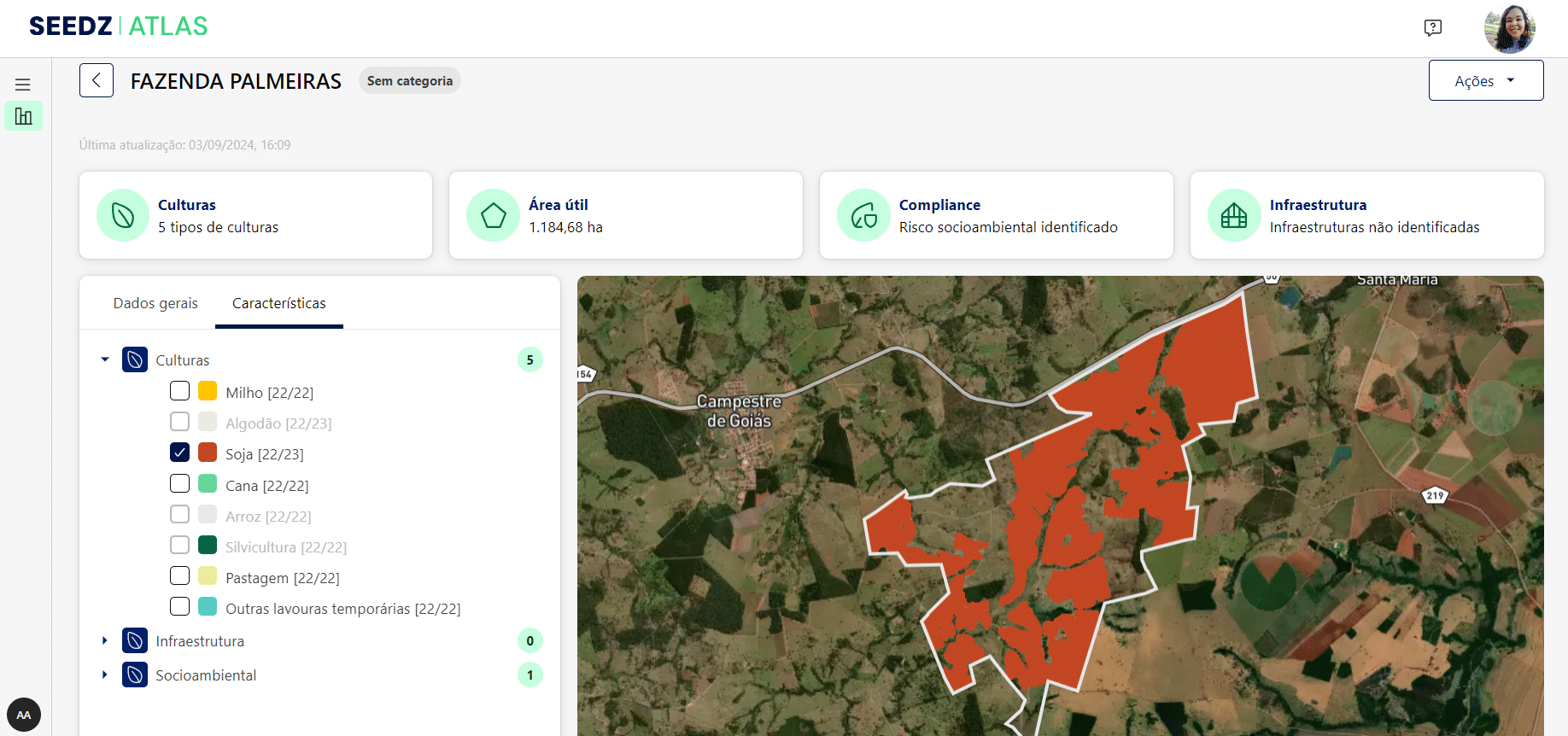
Task: Click the Socioambiental count badge 1
Action: (530, 675)
